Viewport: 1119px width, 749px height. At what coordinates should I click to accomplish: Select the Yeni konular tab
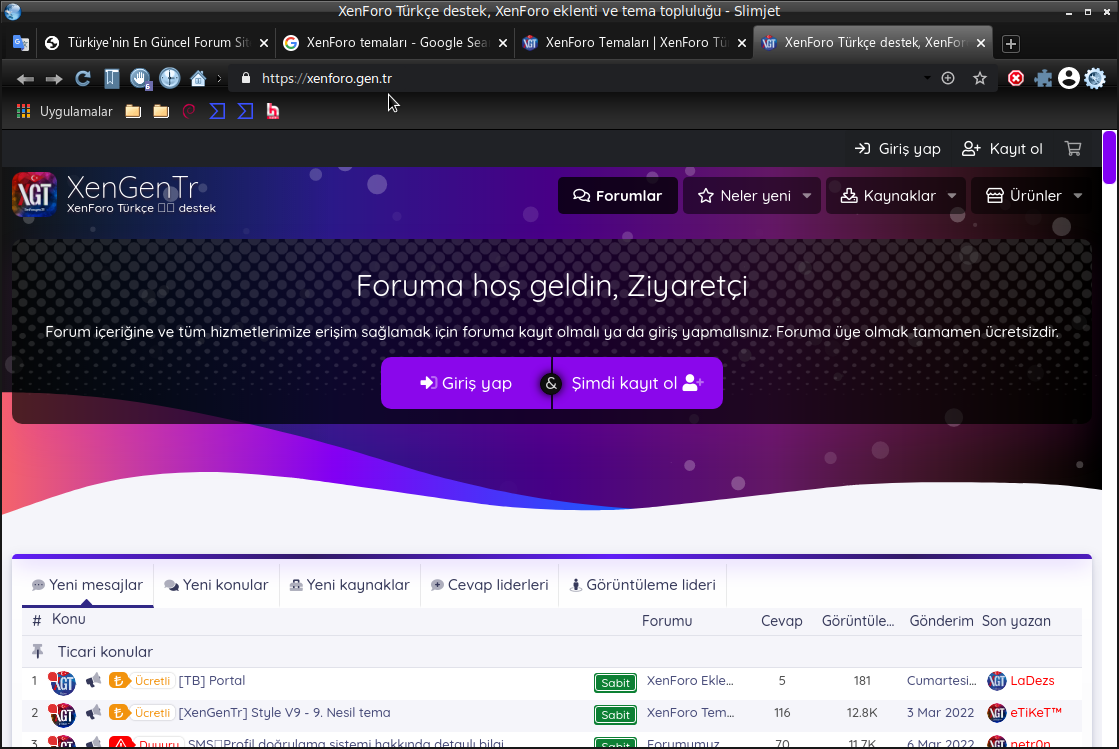pos(217,585)
